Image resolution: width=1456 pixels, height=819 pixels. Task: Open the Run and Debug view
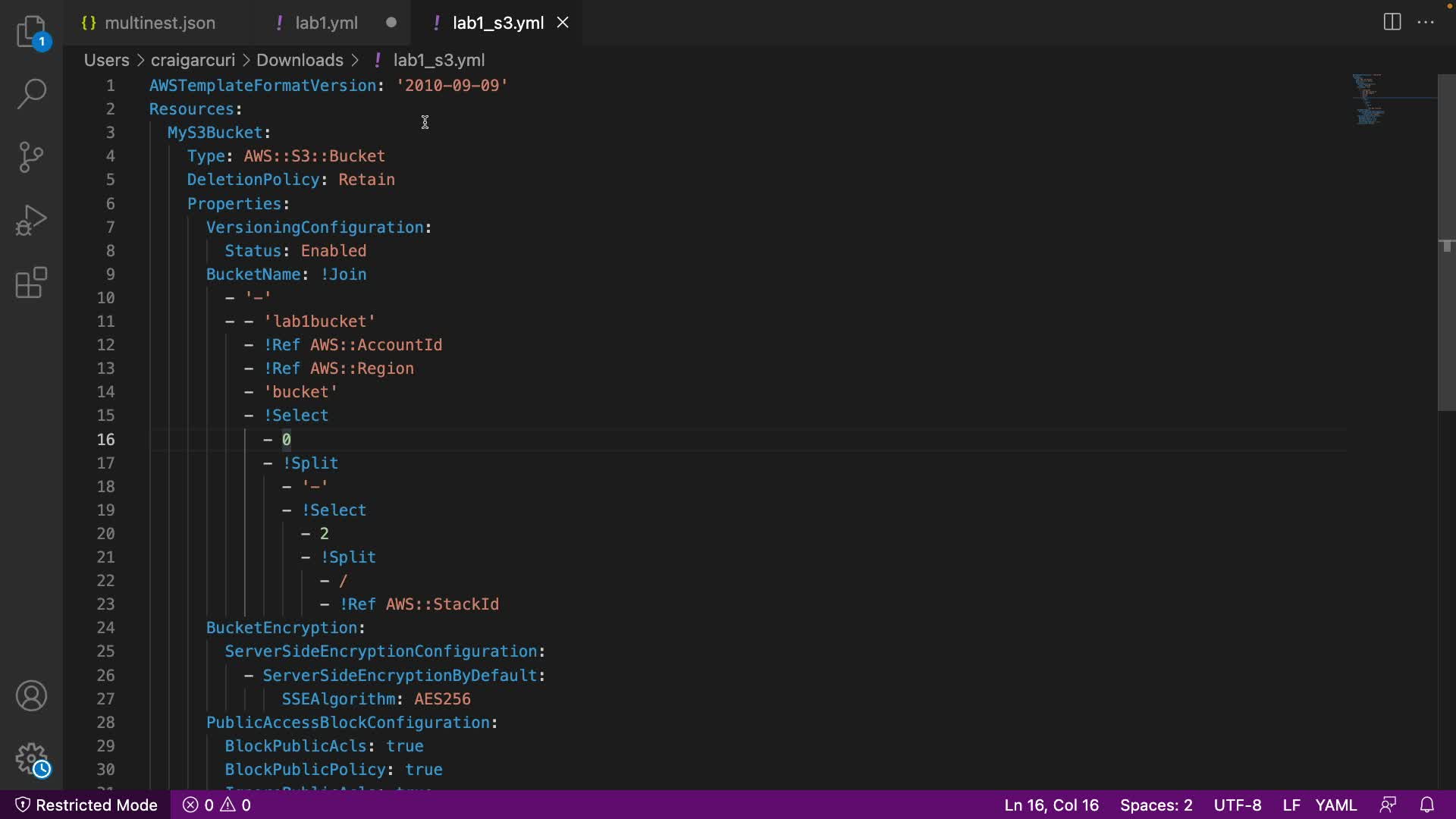click(x=31, y=220)
